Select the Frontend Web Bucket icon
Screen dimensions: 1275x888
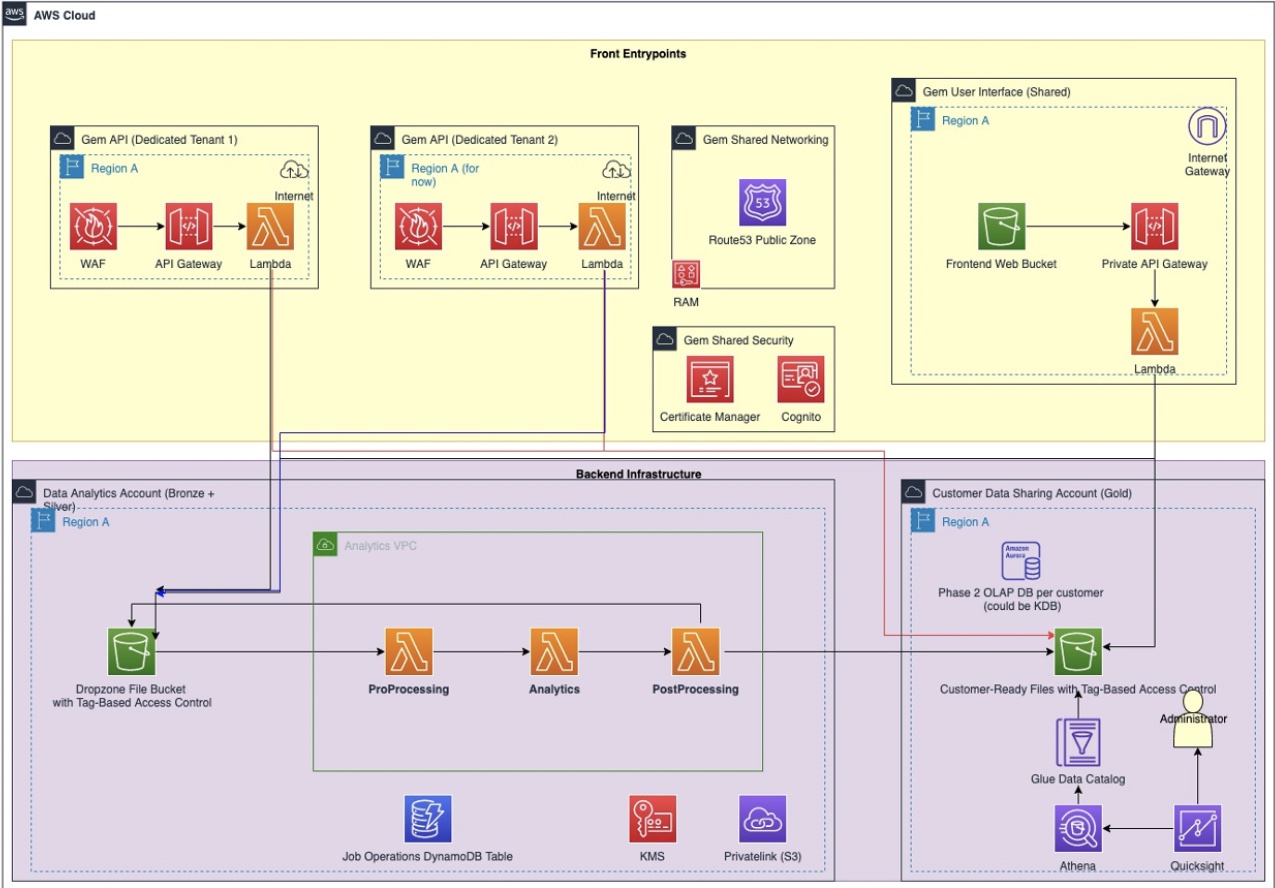pyautogui.click(x=1001, y=226)
